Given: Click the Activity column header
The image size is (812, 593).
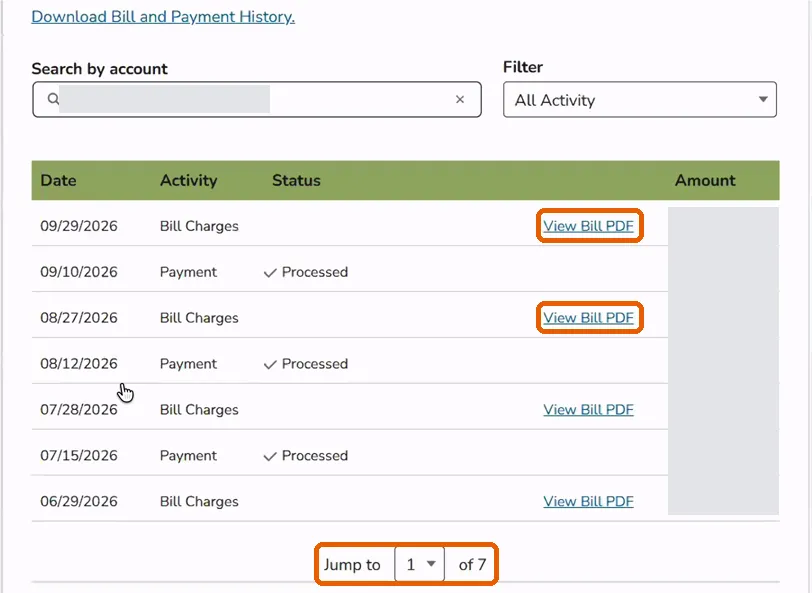Looking at the screenshot, I should (x=188, y=180).
